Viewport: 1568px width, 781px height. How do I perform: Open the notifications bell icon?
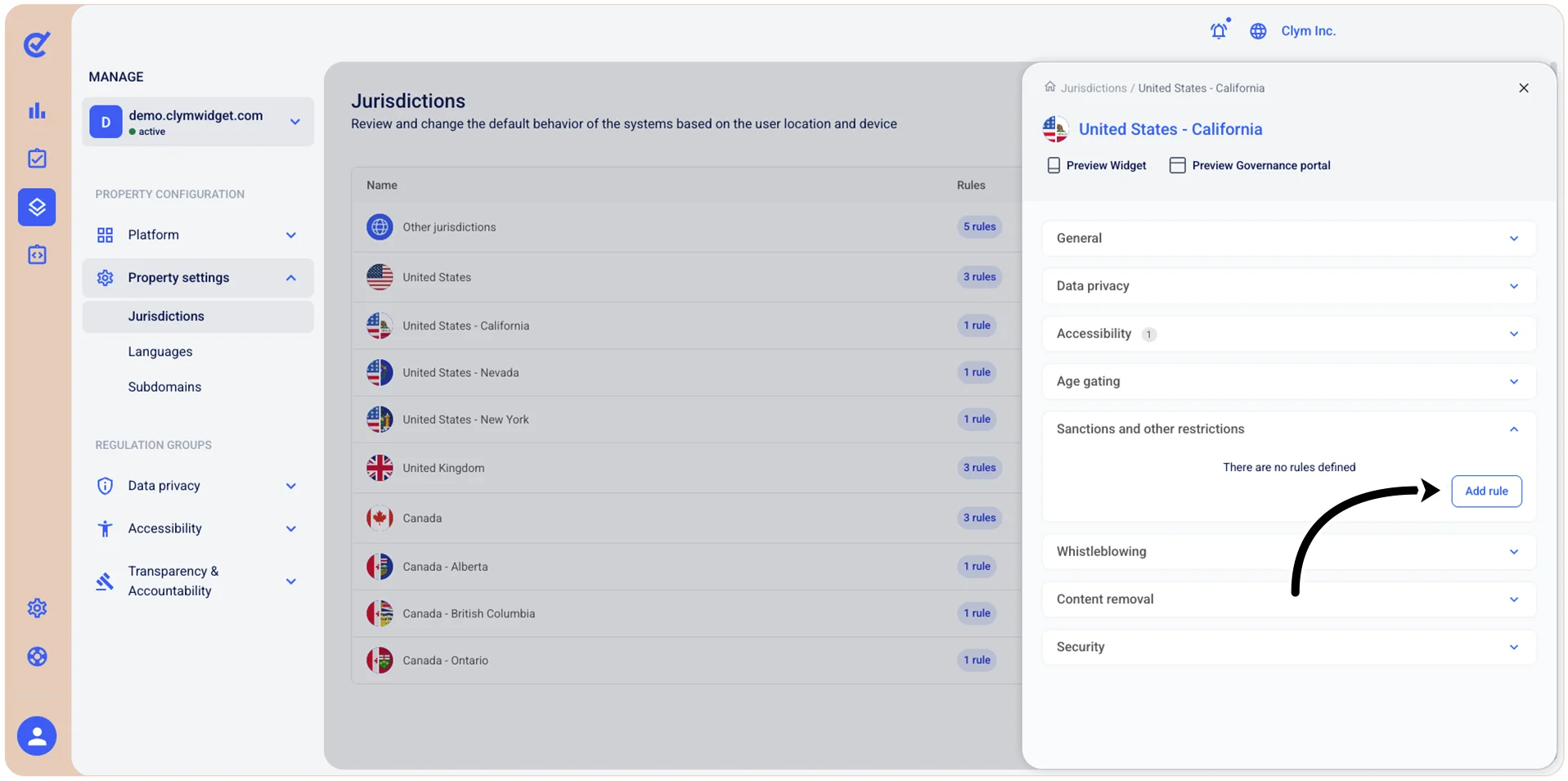1219,30
